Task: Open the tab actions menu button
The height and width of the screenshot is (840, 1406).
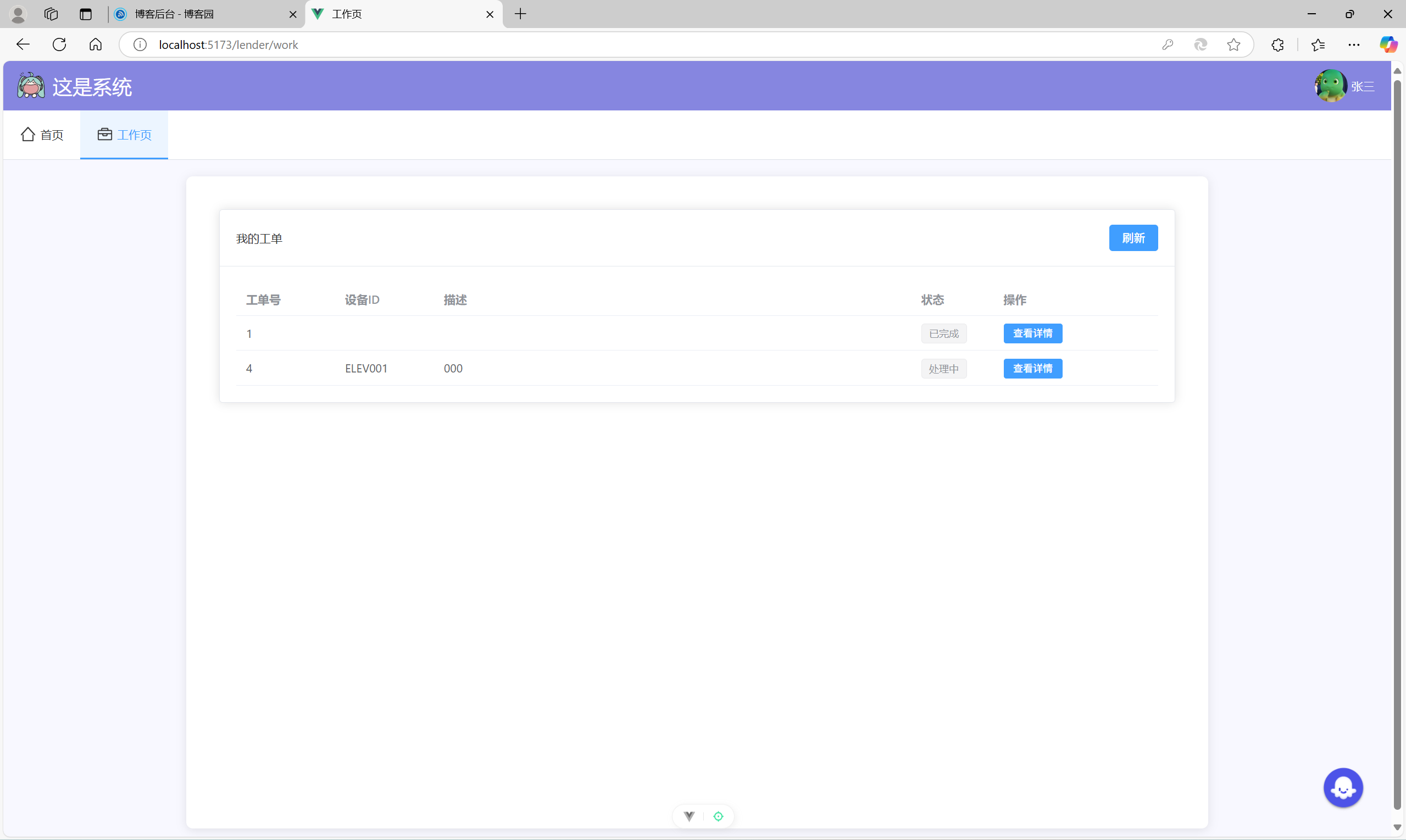Action: point(86,14)
